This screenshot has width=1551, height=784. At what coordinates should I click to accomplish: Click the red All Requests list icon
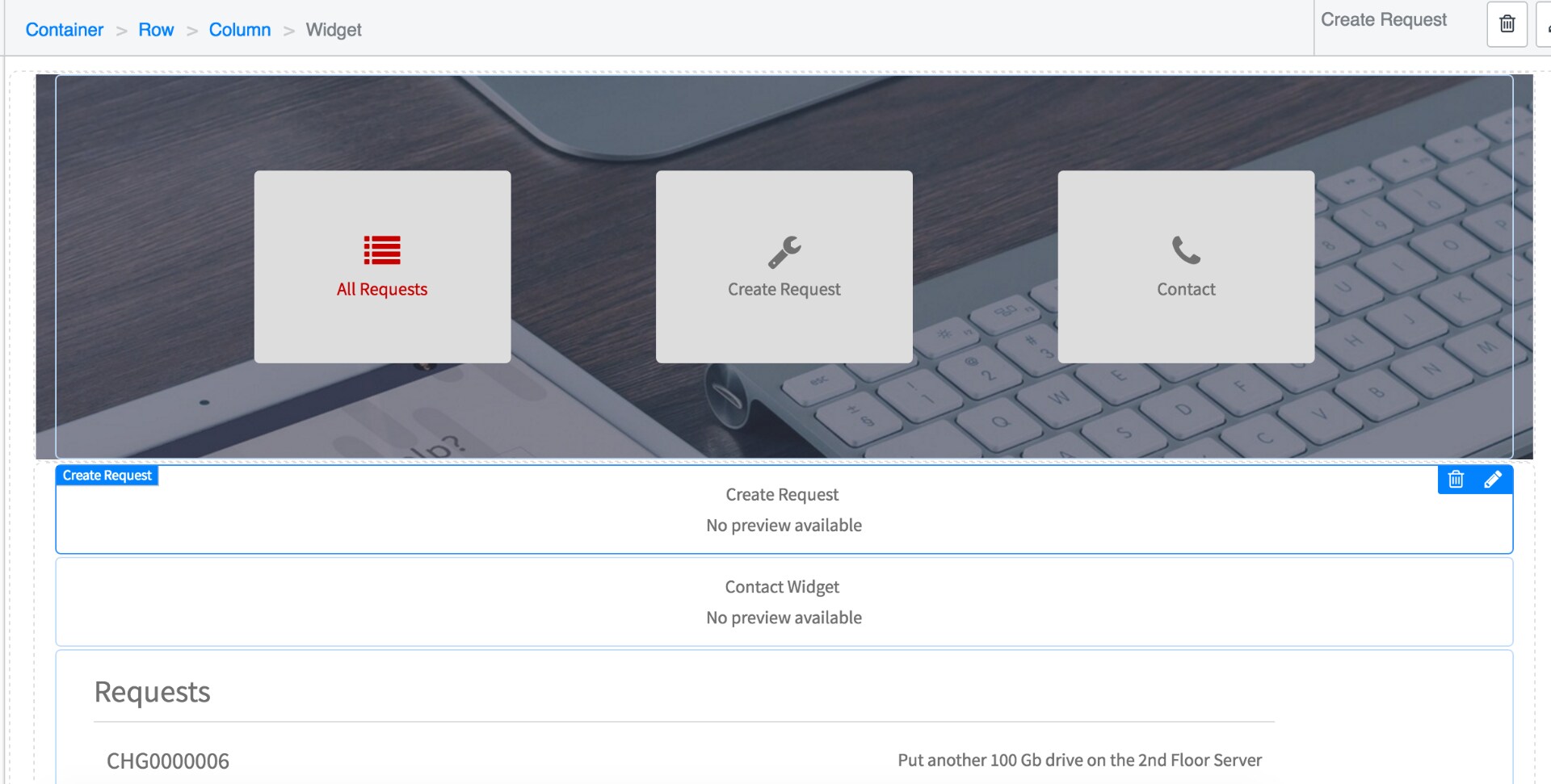[382, 250]
